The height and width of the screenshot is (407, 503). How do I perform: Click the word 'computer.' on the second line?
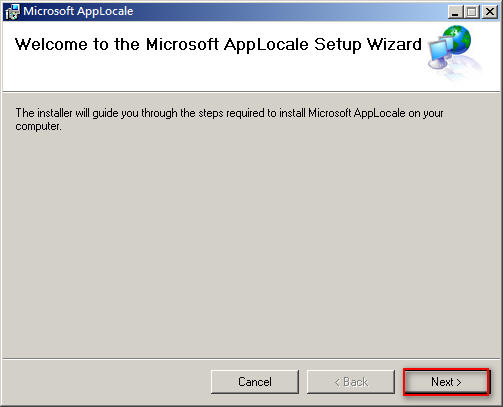(38, 127)
